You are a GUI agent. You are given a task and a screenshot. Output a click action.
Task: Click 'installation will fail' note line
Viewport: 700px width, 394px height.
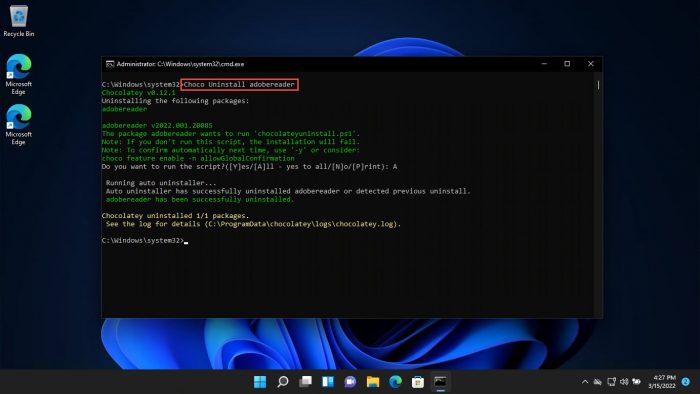[x=230, y=142]
